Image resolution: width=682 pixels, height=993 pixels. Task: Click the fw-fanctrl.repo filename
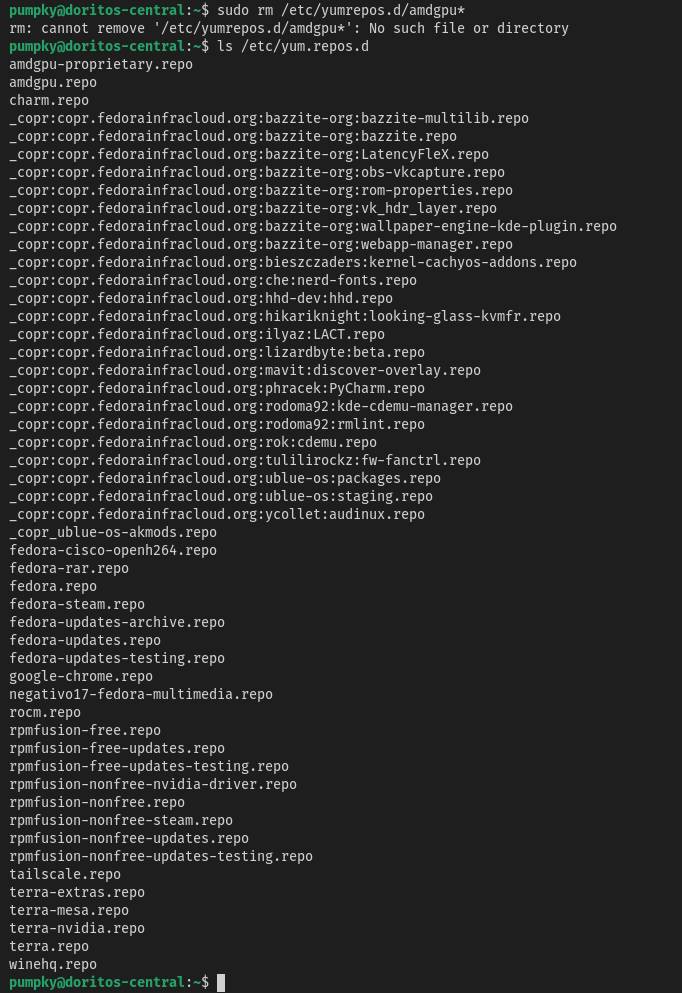244,460
